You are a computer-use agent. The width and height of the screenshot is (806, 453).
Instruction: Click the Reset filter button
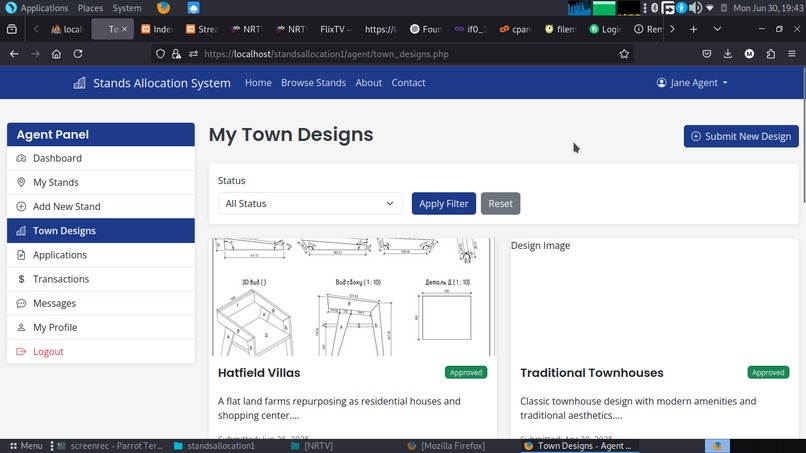coord(501,204)
